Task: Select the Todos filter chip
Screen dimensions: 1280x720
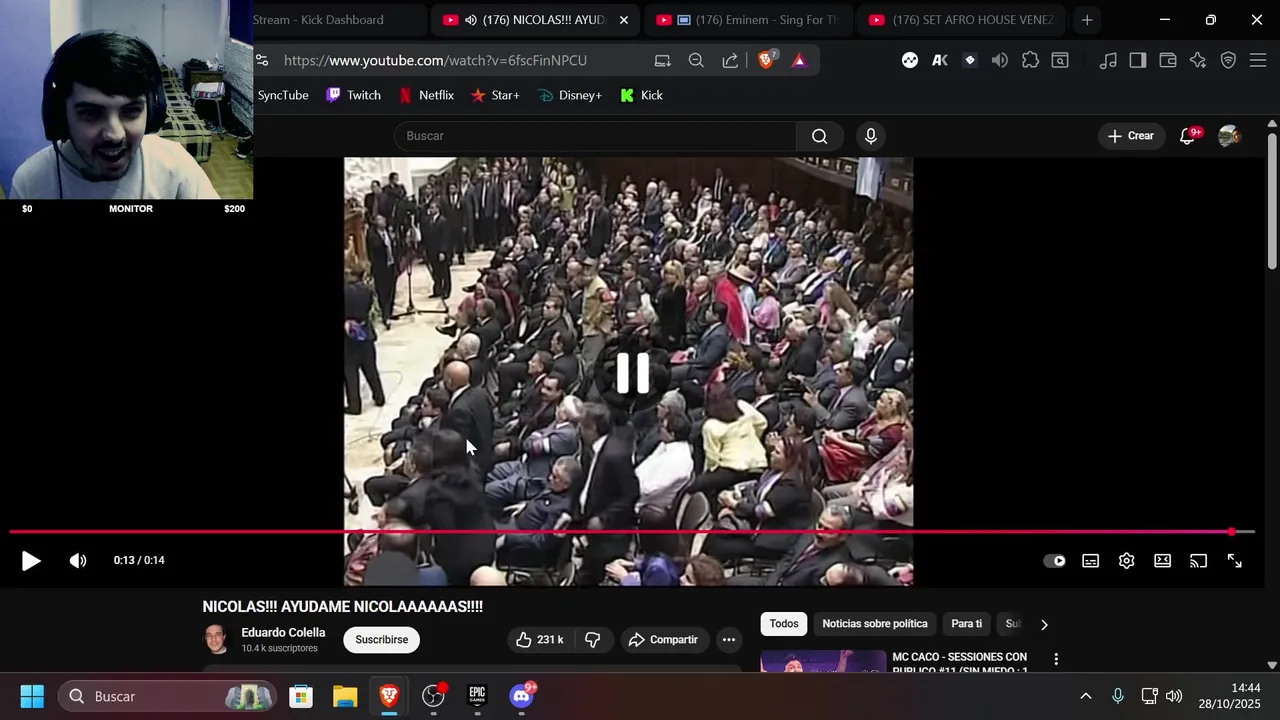Action: (784, 624)
